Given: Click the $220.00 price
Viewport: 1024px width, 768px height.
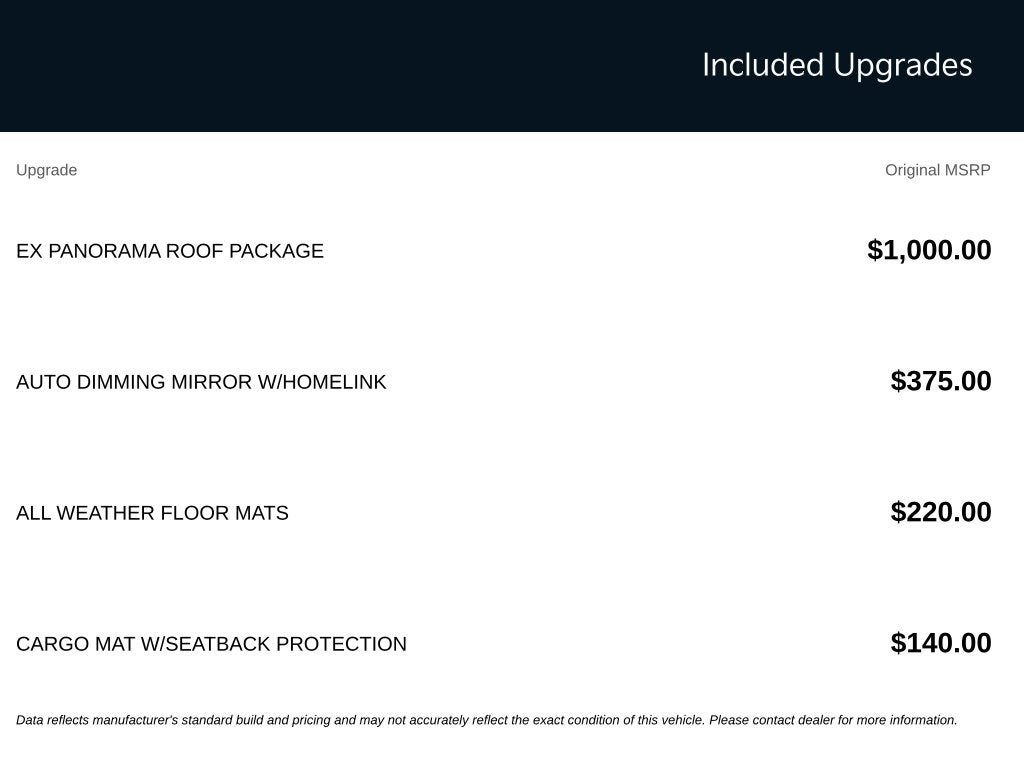Looking at the screenshot, I should point(941,512).
